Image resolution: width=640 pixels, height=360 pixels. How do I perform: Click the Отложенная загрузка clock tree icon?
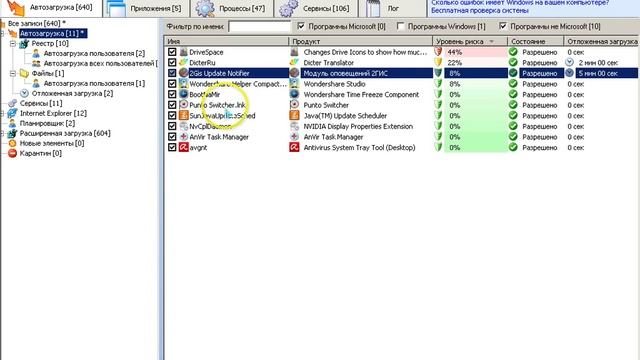point(24,93)
